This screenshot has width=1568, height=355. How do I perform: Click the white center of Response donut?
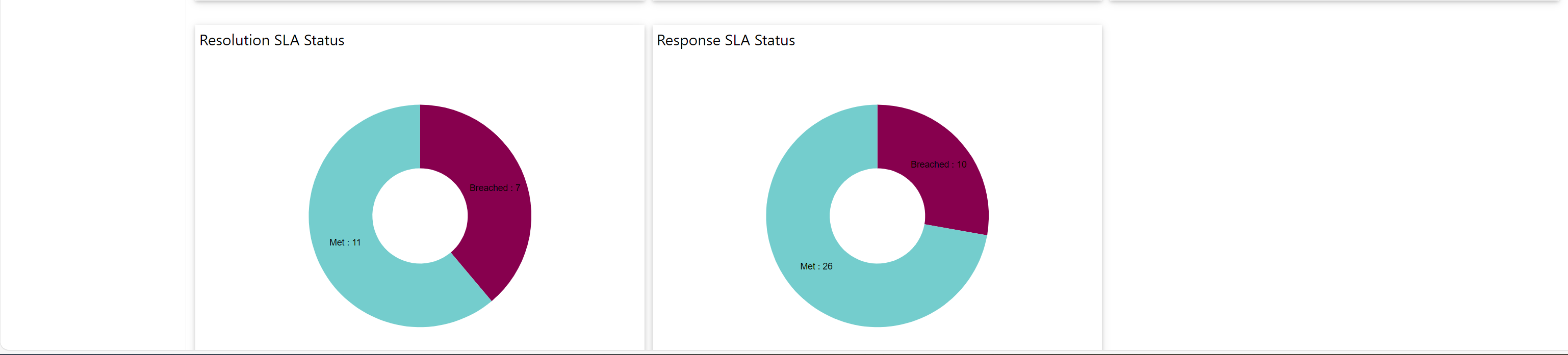(877, 216)
